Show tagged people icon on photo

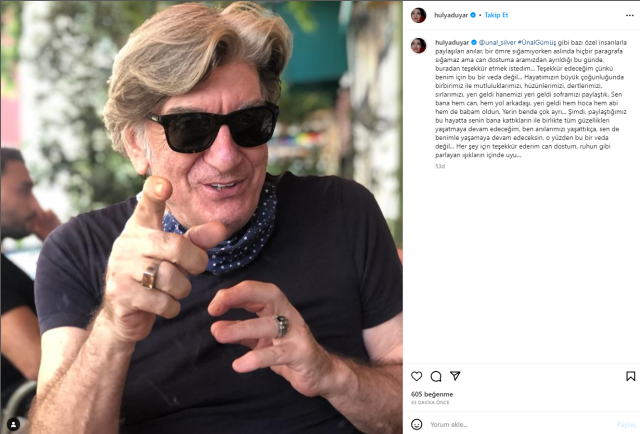pos(13,424)
